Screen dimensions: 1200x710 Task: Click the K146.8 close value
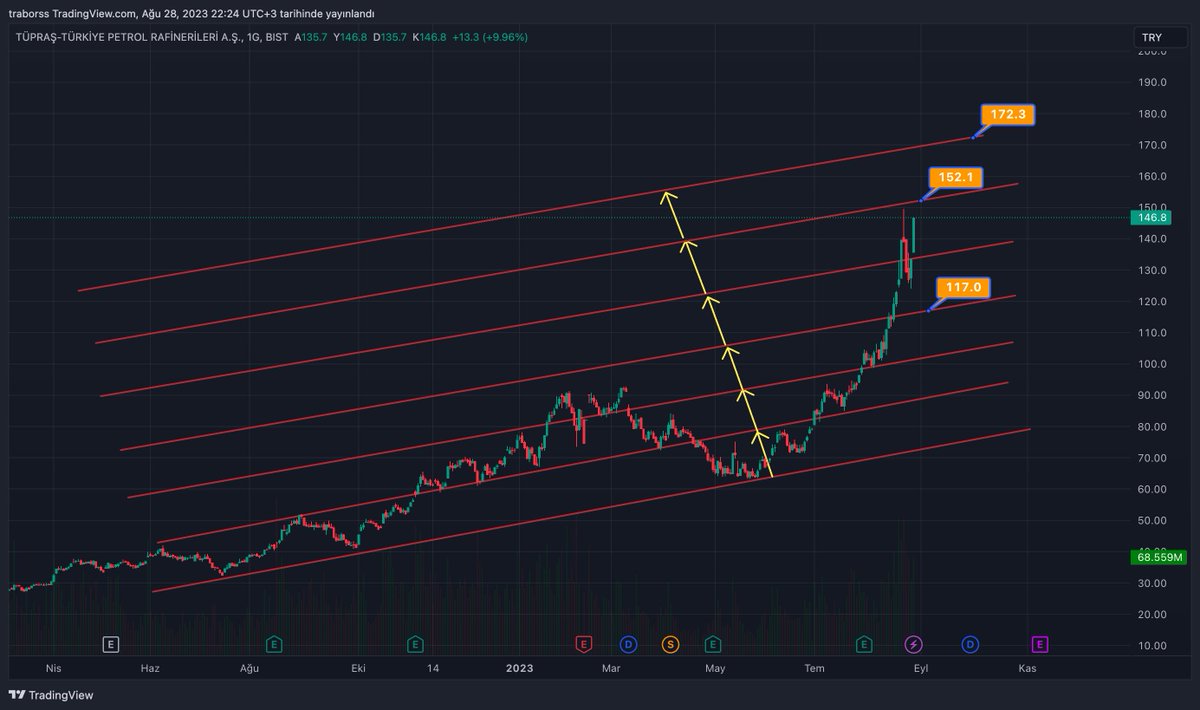pyautogui.click(x=431, y=37)
